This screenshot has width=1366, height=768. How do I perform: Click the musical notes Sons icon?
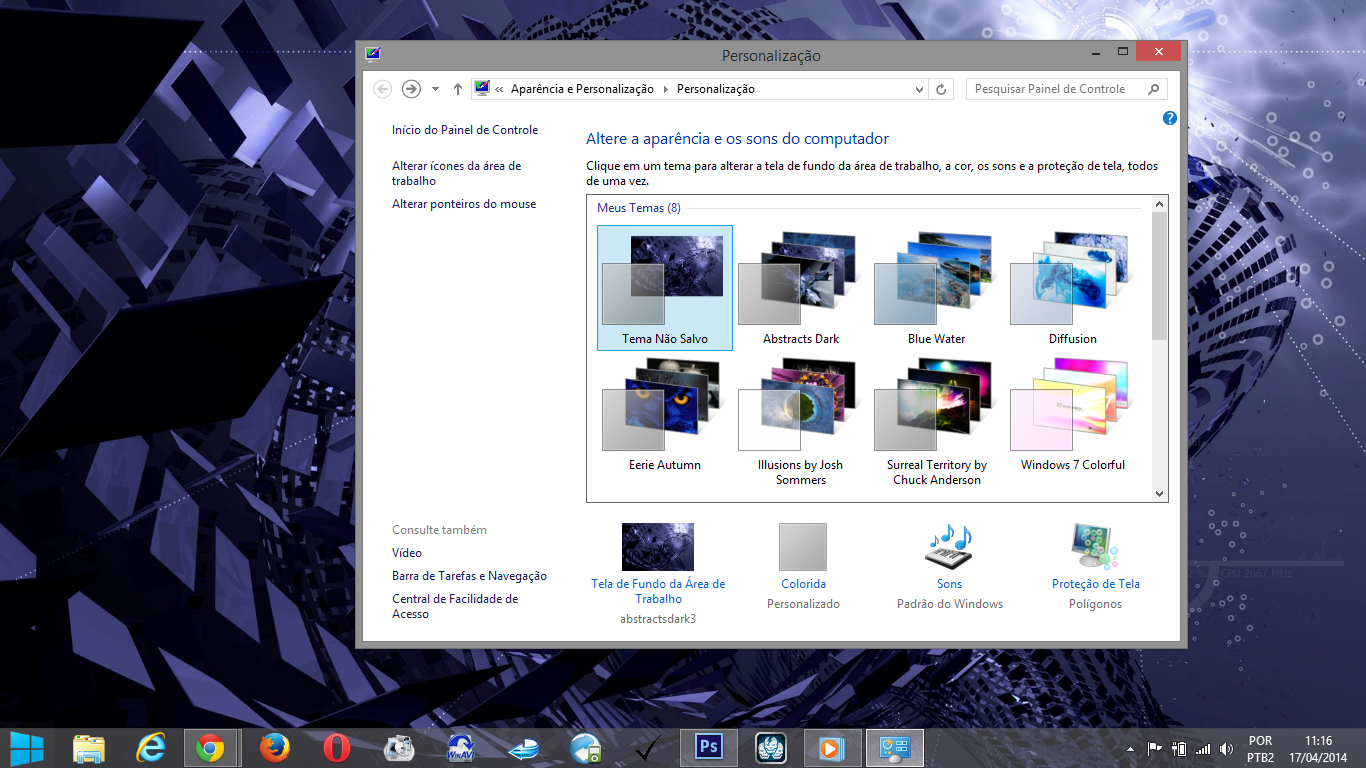(949, 547)
